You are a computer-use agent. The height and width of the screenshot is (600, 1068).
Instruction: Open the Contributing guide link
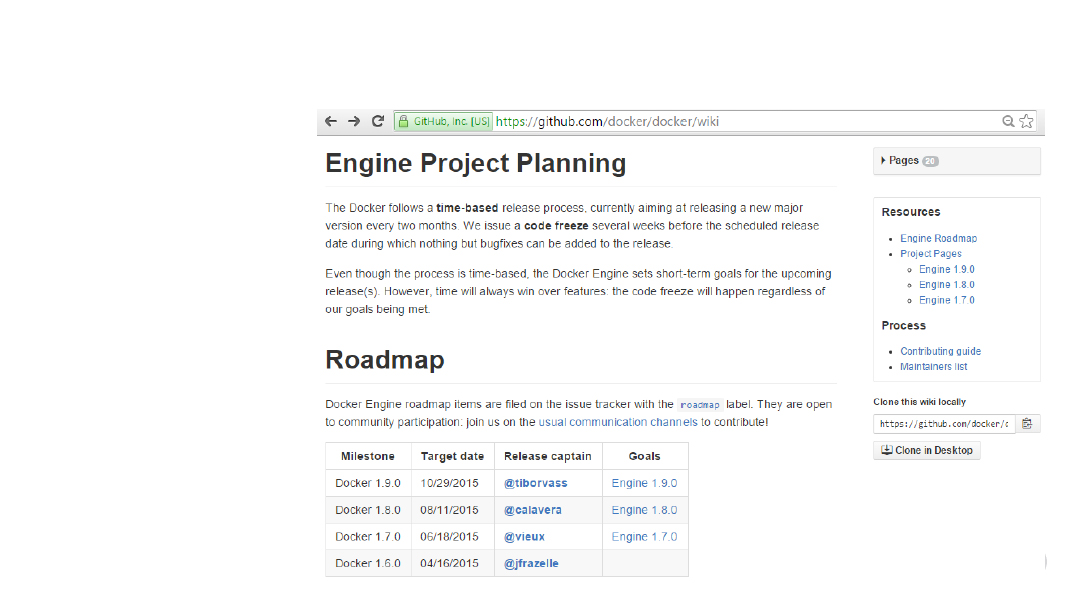click(941, 351)
